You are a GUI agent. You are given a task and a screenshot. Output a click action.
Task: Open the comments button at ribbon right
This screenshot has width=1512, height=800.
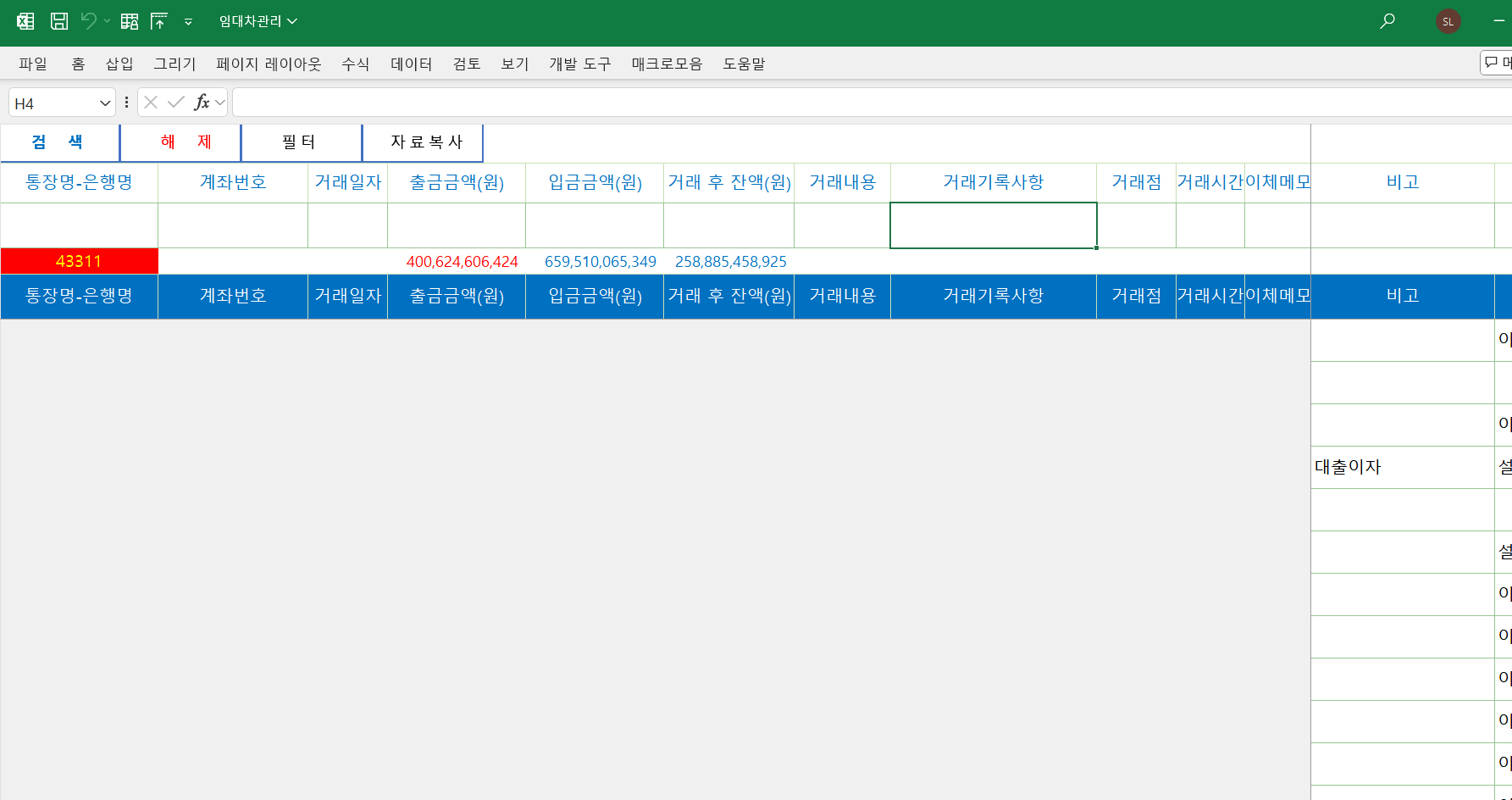[1497, 63]
